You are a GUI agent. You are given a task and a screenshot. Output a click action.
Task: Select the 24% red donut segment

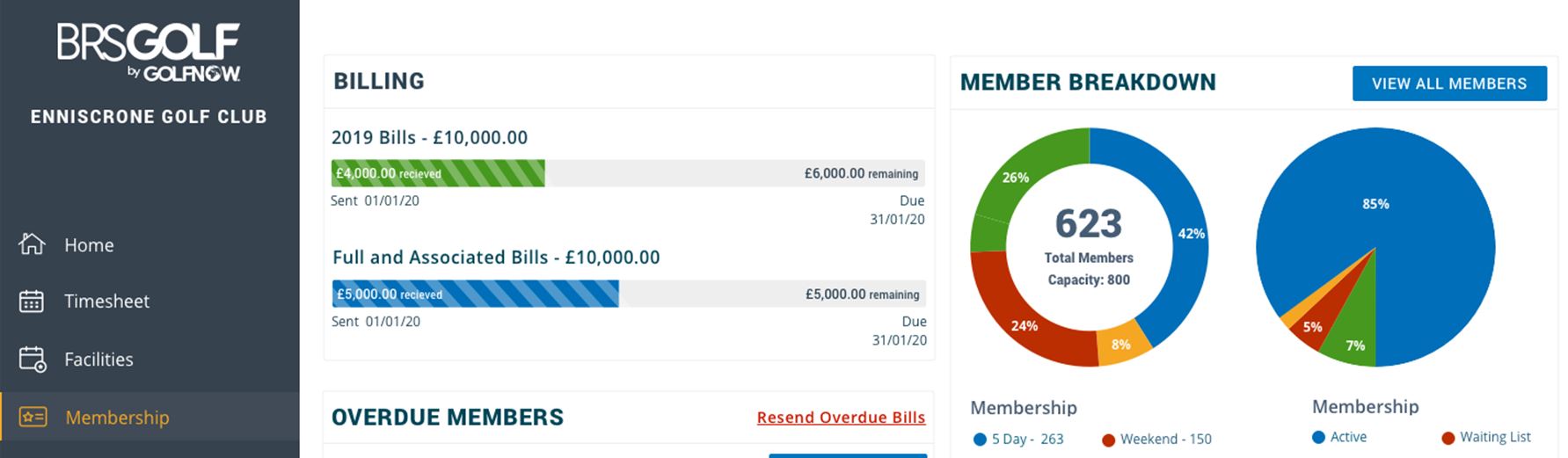point(1025,324)
